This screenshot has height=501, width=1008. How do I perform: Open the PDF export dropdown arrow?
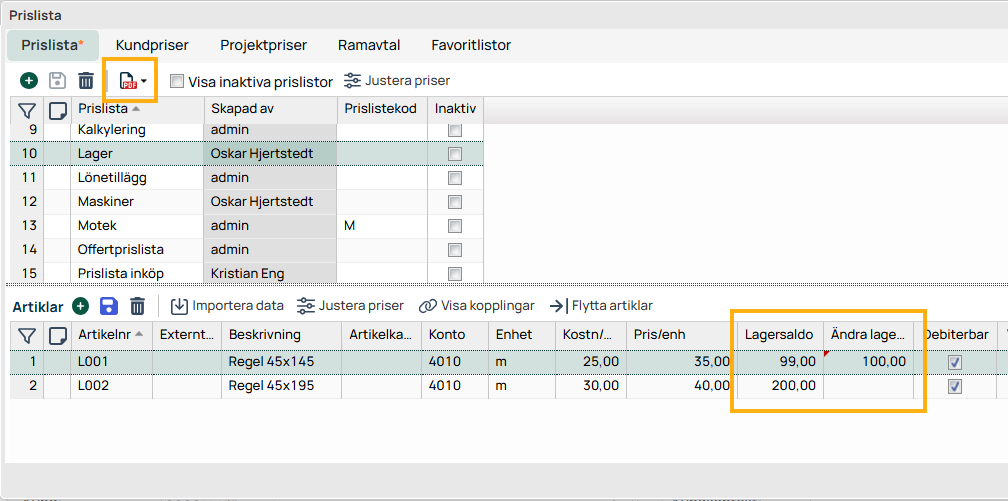coord(145,81)
